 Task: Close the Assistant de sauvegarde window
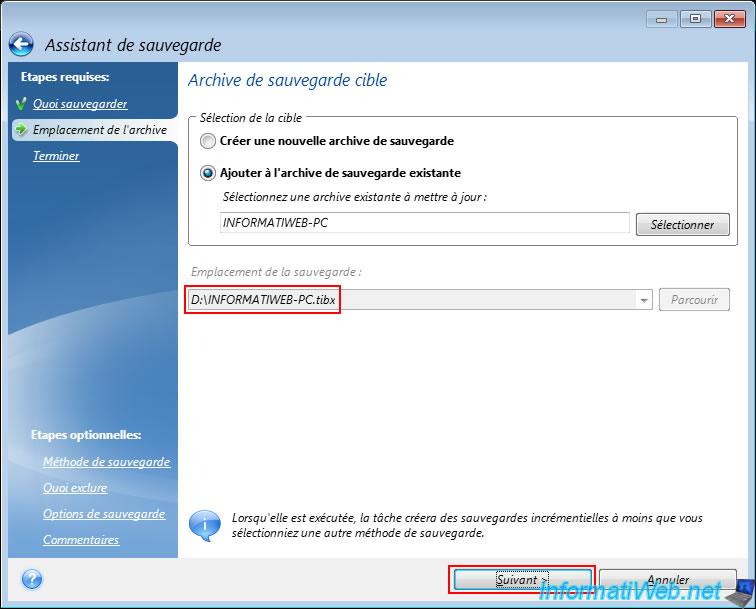coord(729,19)
